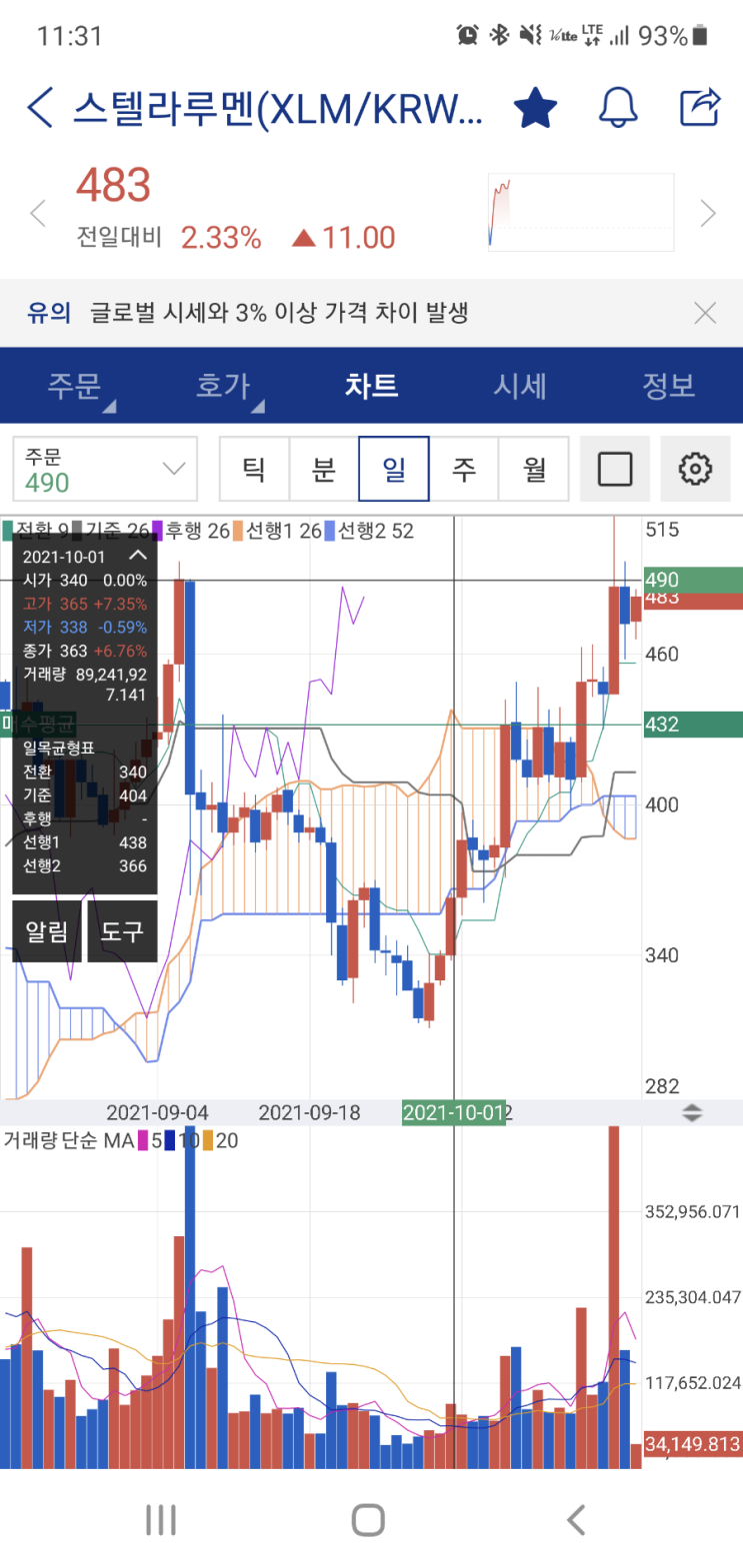Tap the 고가 365 row in data panel
Image resolution: width=743 pixels, height=1568 pixels.
click(x=84, y=604)
